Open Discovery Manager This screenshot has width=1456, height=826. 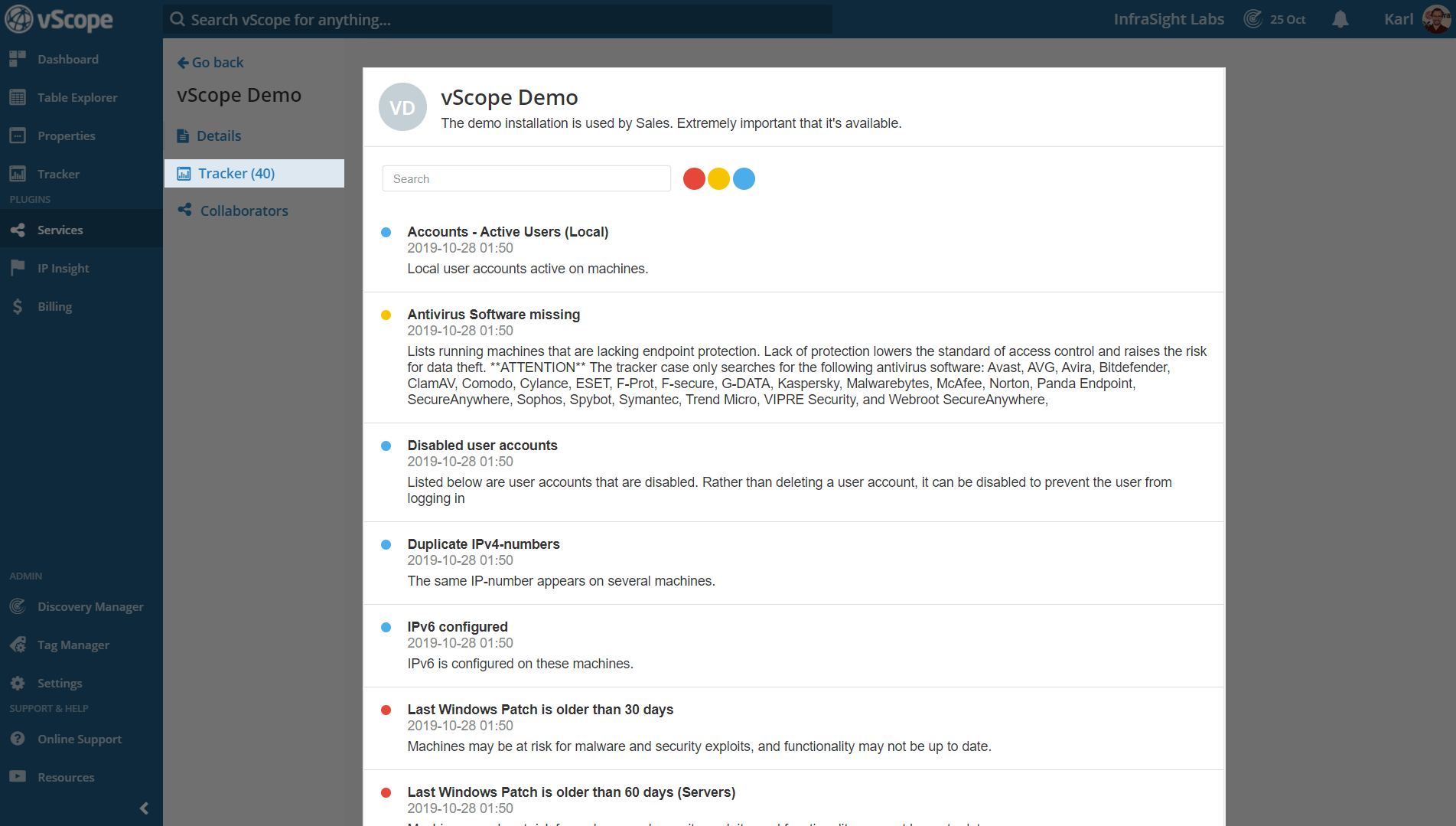coord(90,606)
